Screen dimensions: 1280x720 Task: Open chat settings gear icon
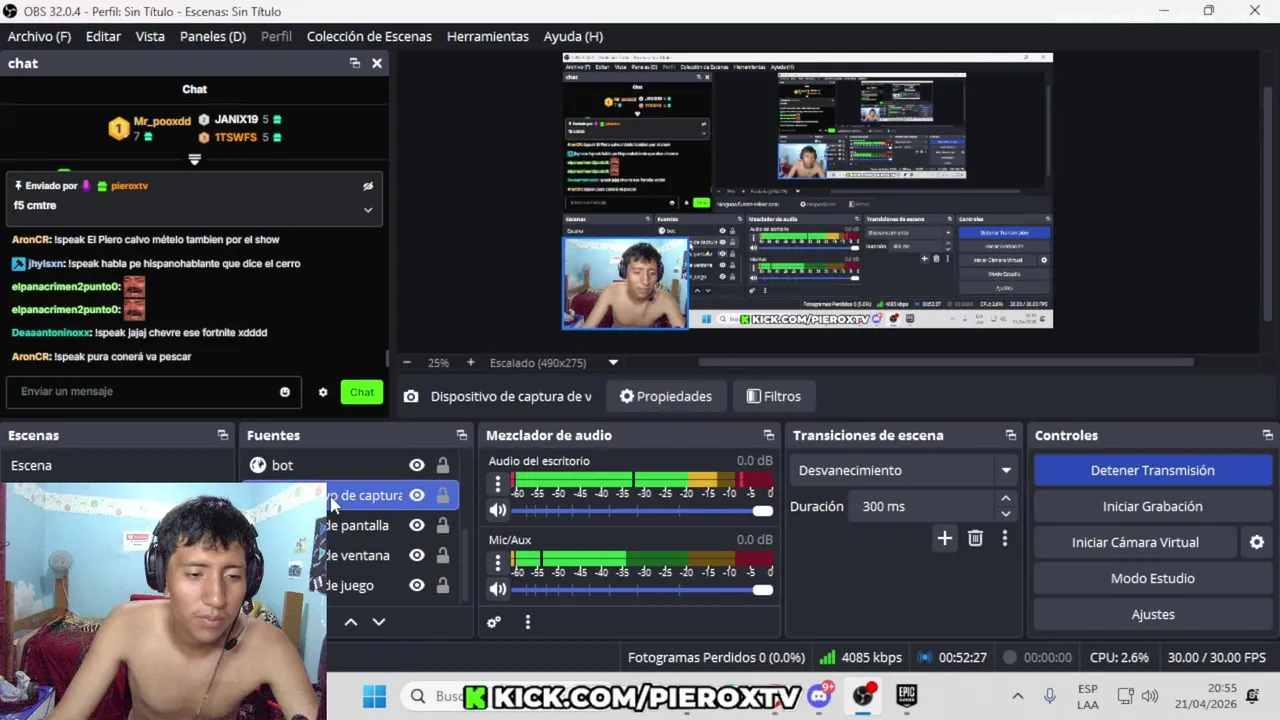pos(323,392)
